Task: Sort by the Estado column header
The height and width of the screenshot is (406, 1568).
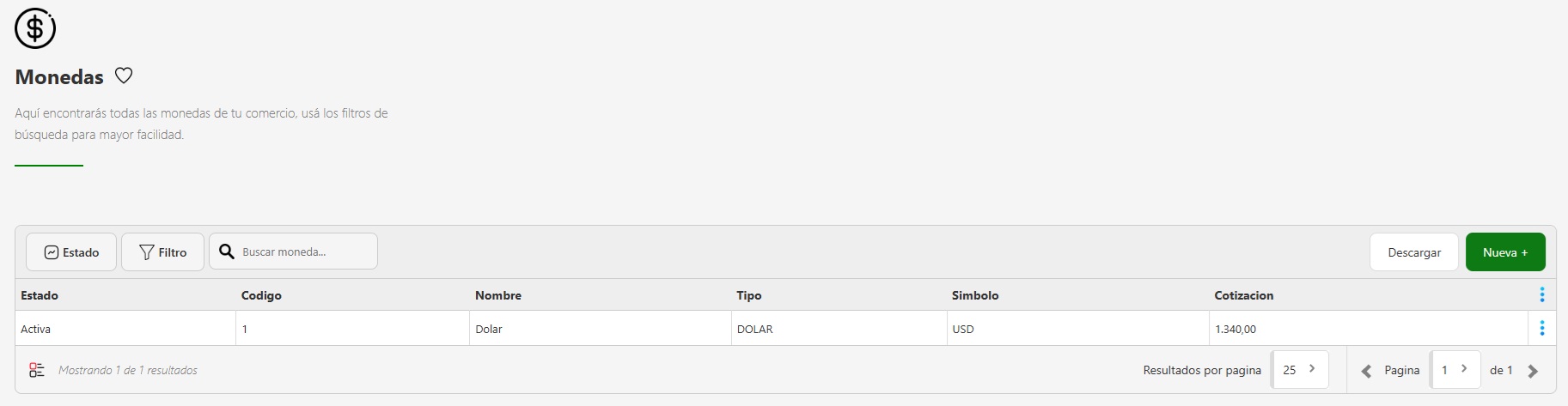Action: [x=40, y=295]
